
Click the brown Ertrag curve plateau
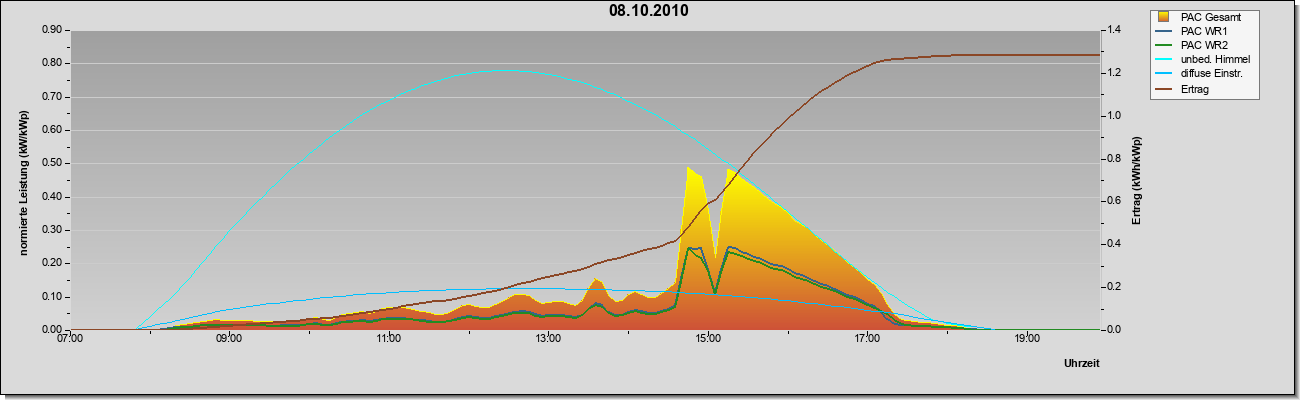pyautogui.click(x=1000, y=55)
